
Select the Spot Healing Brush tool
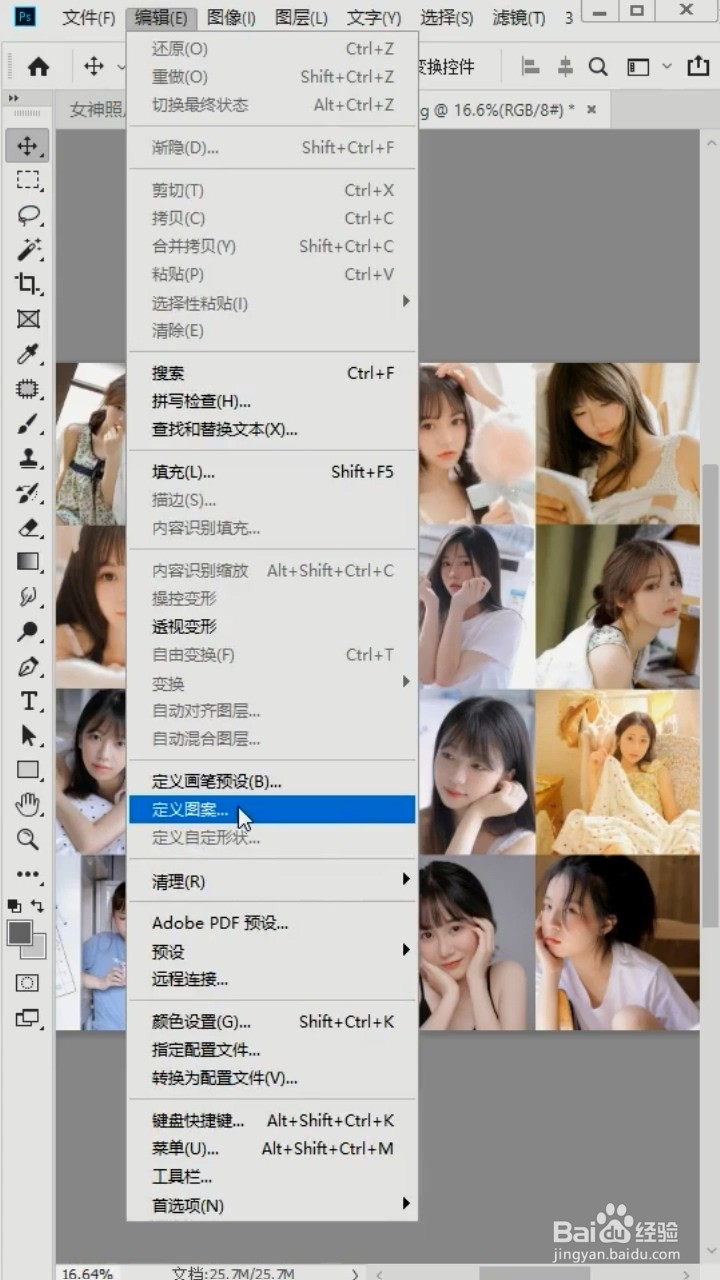pyautogui.click(x=27, y=389)
